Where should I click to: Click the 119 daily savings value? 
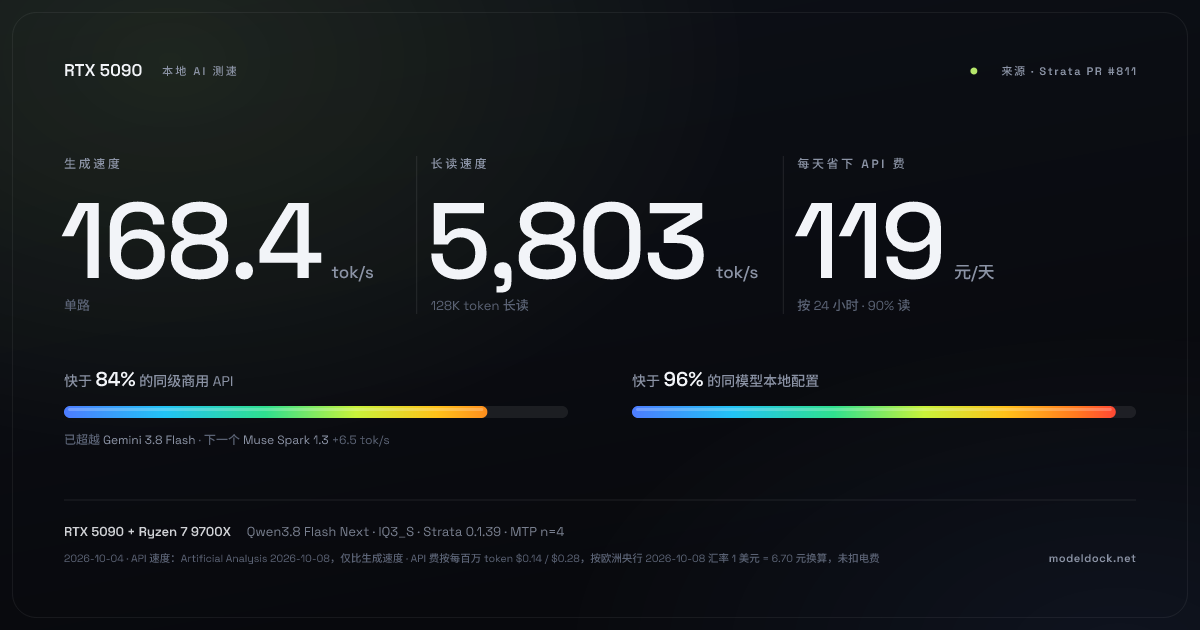click(x=869, y=242)
